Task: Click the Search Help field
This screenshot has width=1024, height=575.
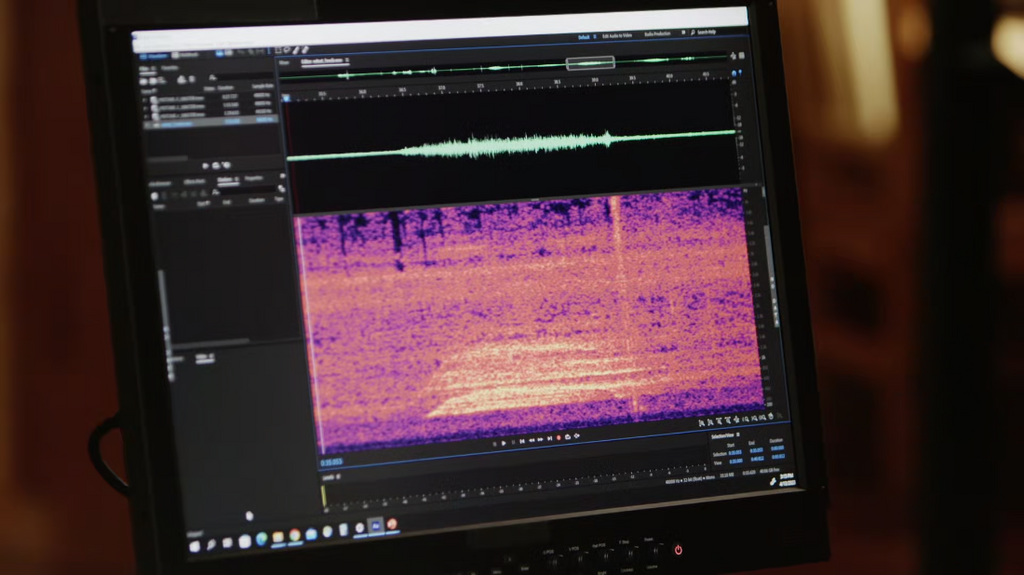Action: point(707,32)
